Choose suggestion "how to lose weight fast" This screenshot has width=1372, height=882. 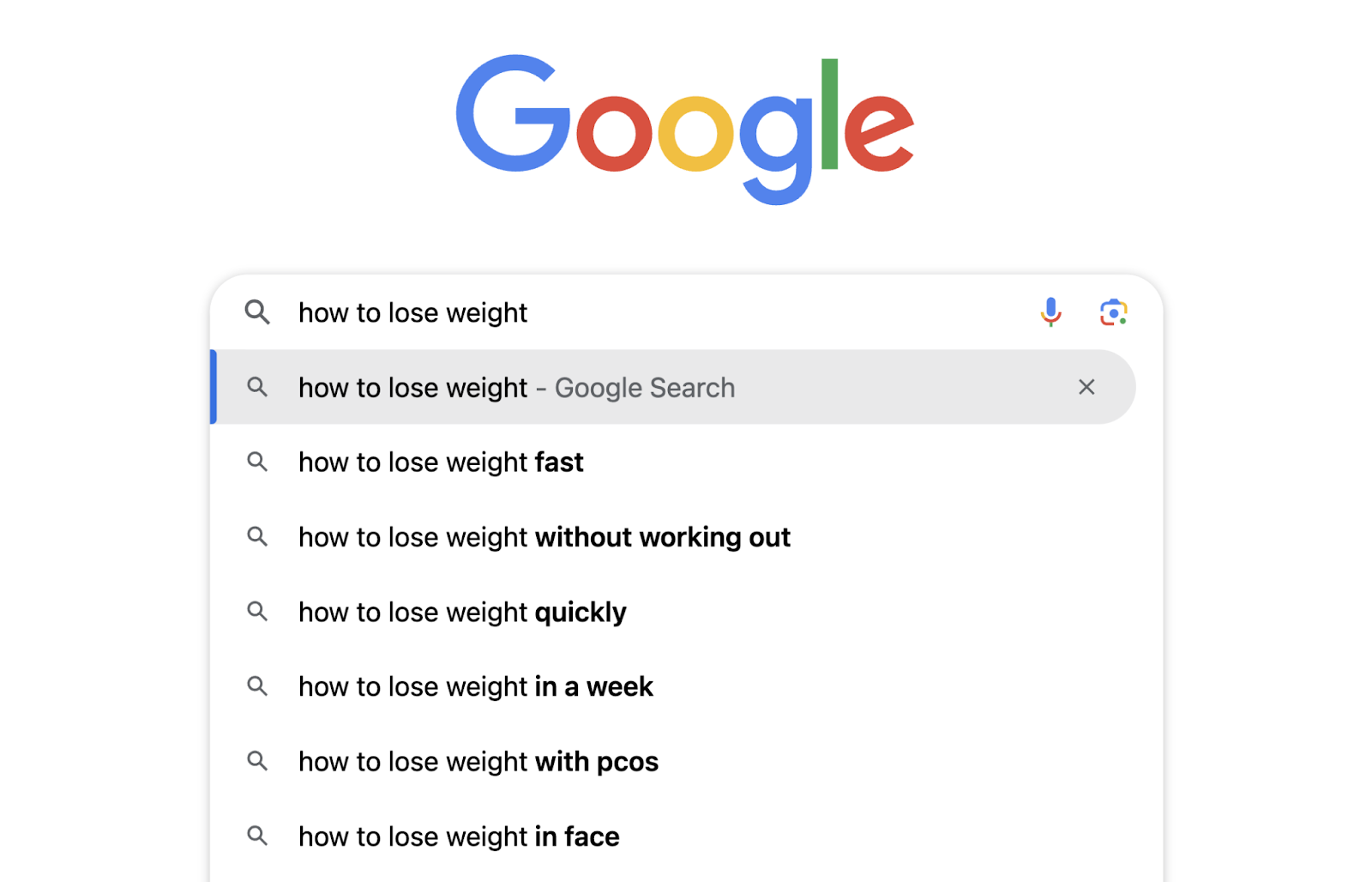tap(441, 462)
